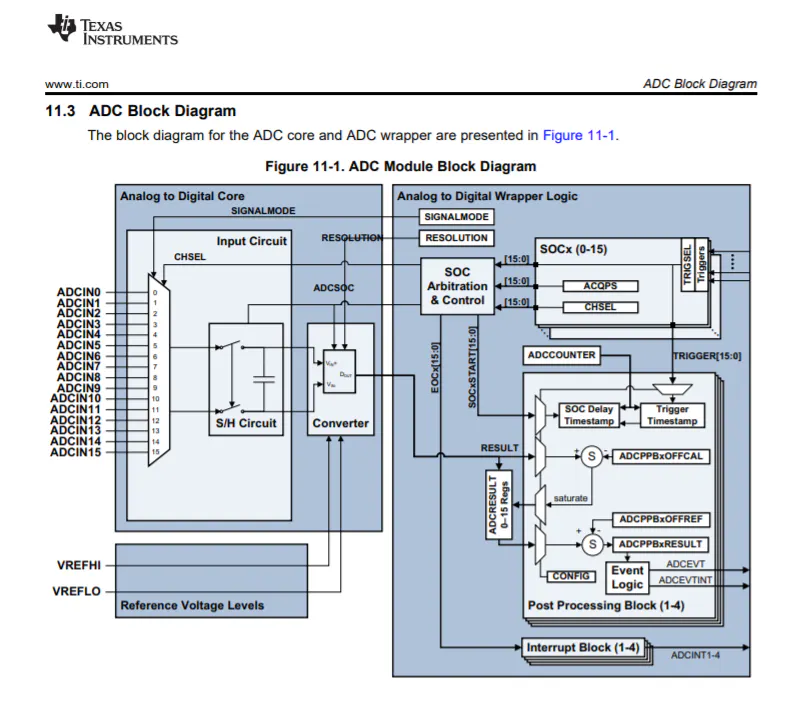Image resolution: width=812 pixels, height=702 pixels.
Task: Click the ADCPPBxRESULT box
Action: coord(661,544)
